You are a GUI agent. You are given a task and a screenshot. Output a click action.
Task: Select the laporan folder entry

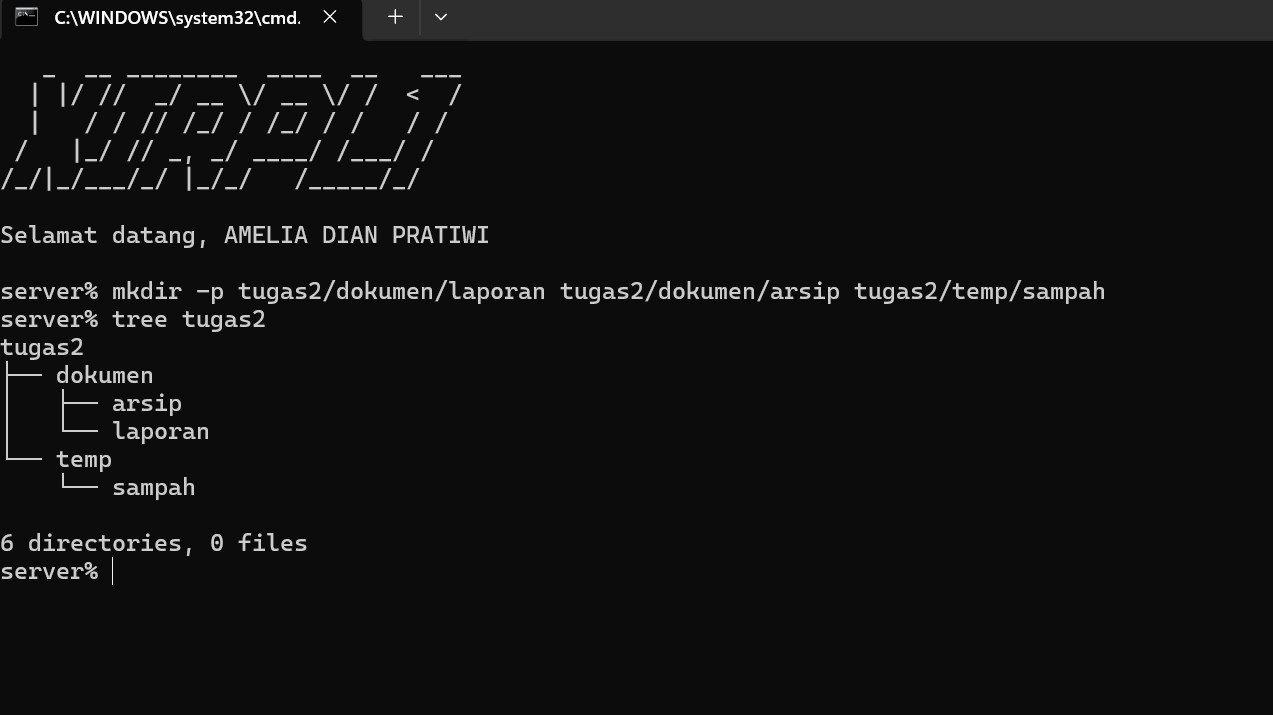coord(161,432)
